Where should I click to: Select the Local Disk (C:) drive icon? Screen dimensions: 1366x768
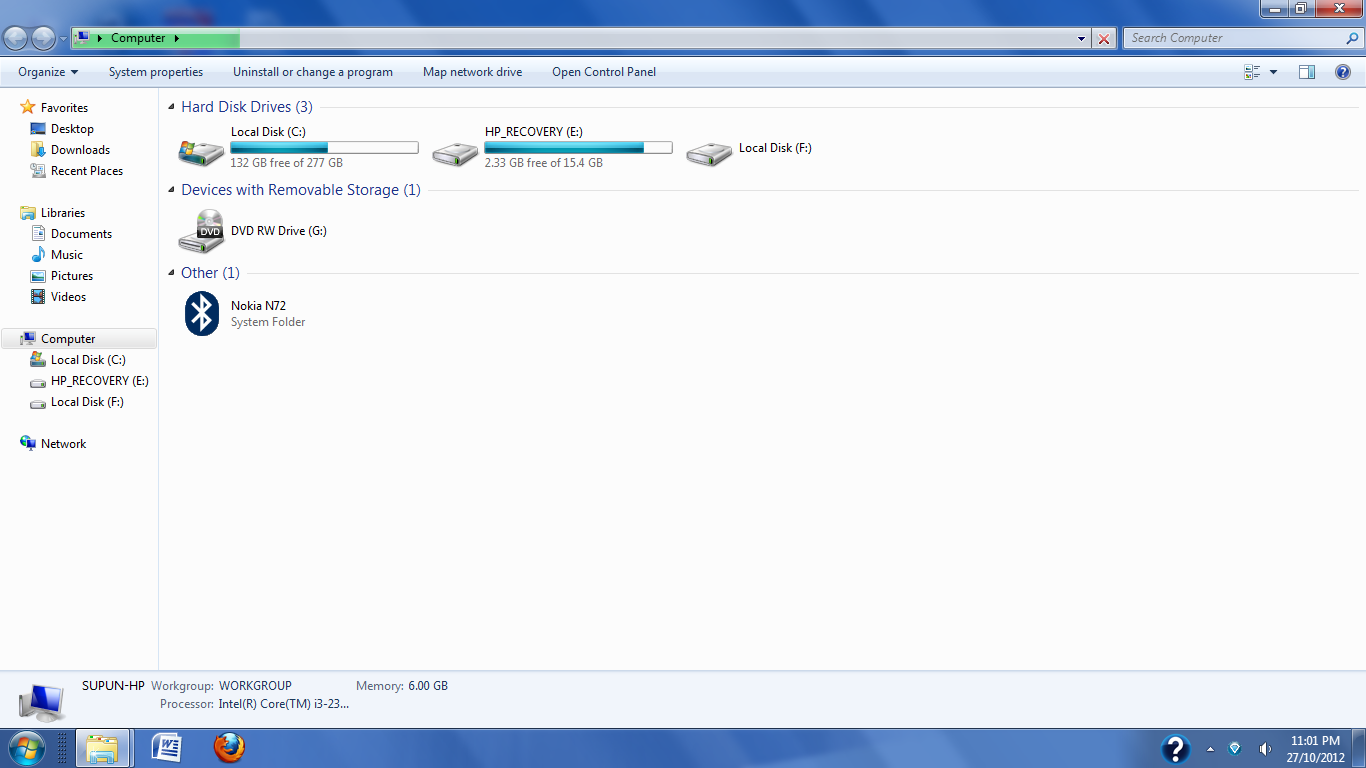(x=201, y=152)
